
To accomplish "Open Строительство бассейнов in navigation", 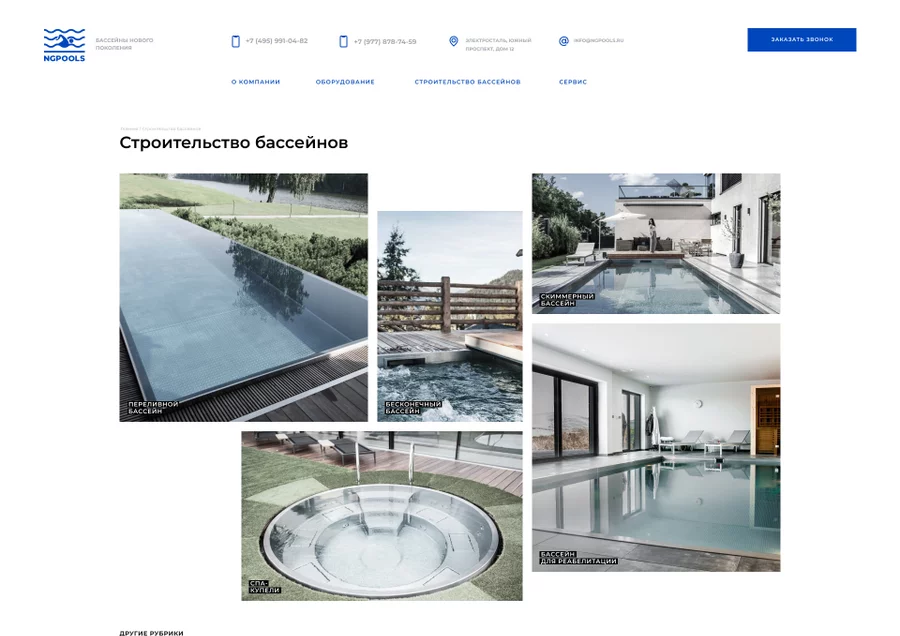I will point(467,82).
